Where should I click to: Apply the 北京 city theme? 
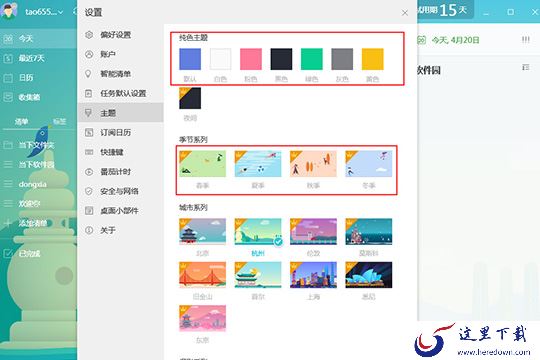202,232
